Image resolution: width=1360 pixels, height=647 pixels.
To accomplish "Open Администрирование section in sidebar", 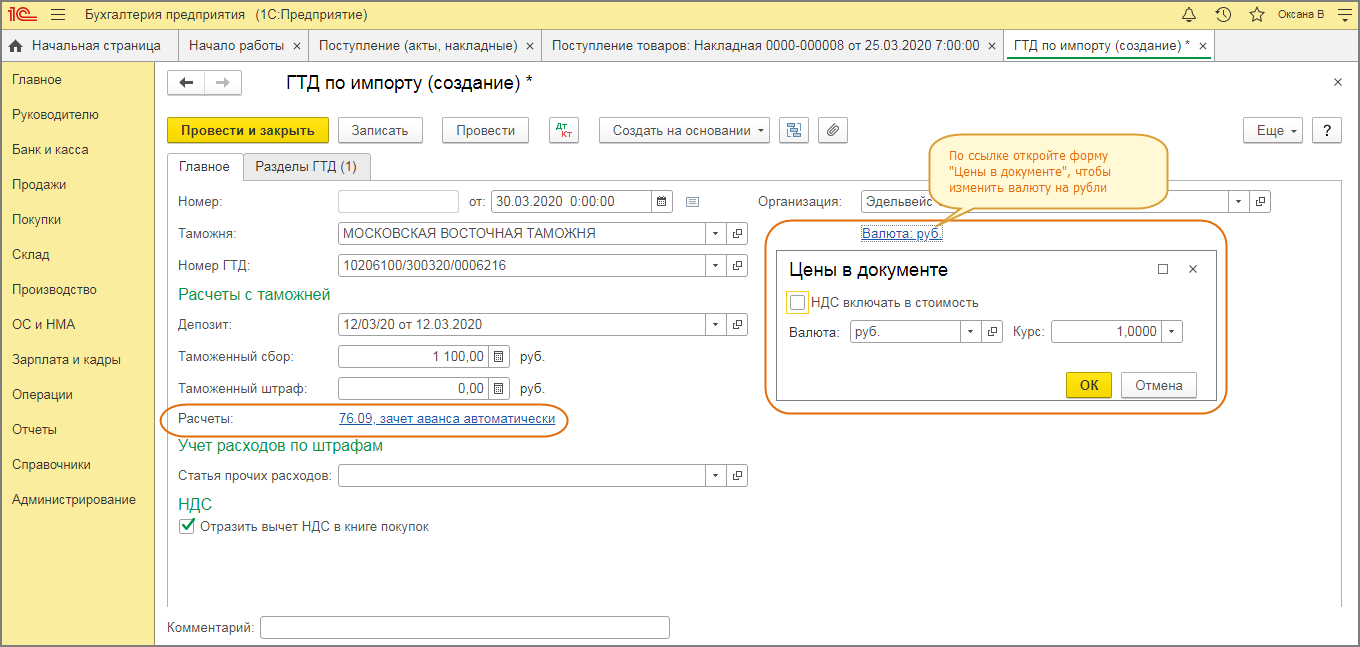I will 74,499.
